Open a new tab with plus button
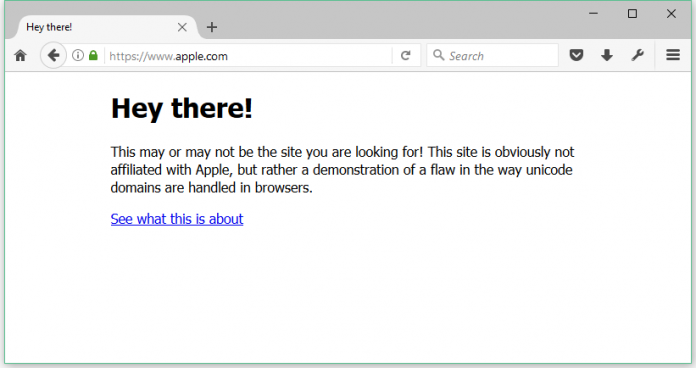696x368 pixels. [x=212, y=27]
